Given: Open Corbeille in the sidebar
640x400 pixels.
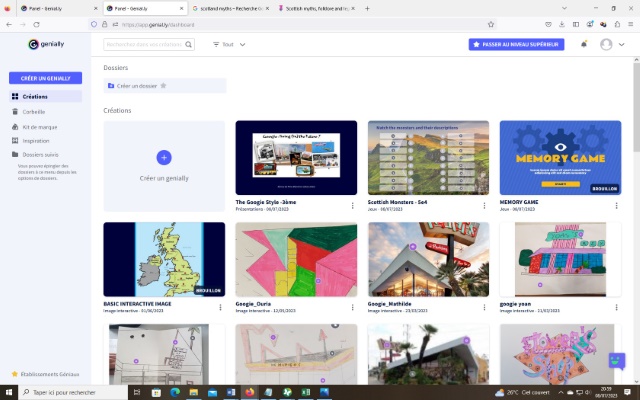Looking at the screenshot, I should point(35,112).
